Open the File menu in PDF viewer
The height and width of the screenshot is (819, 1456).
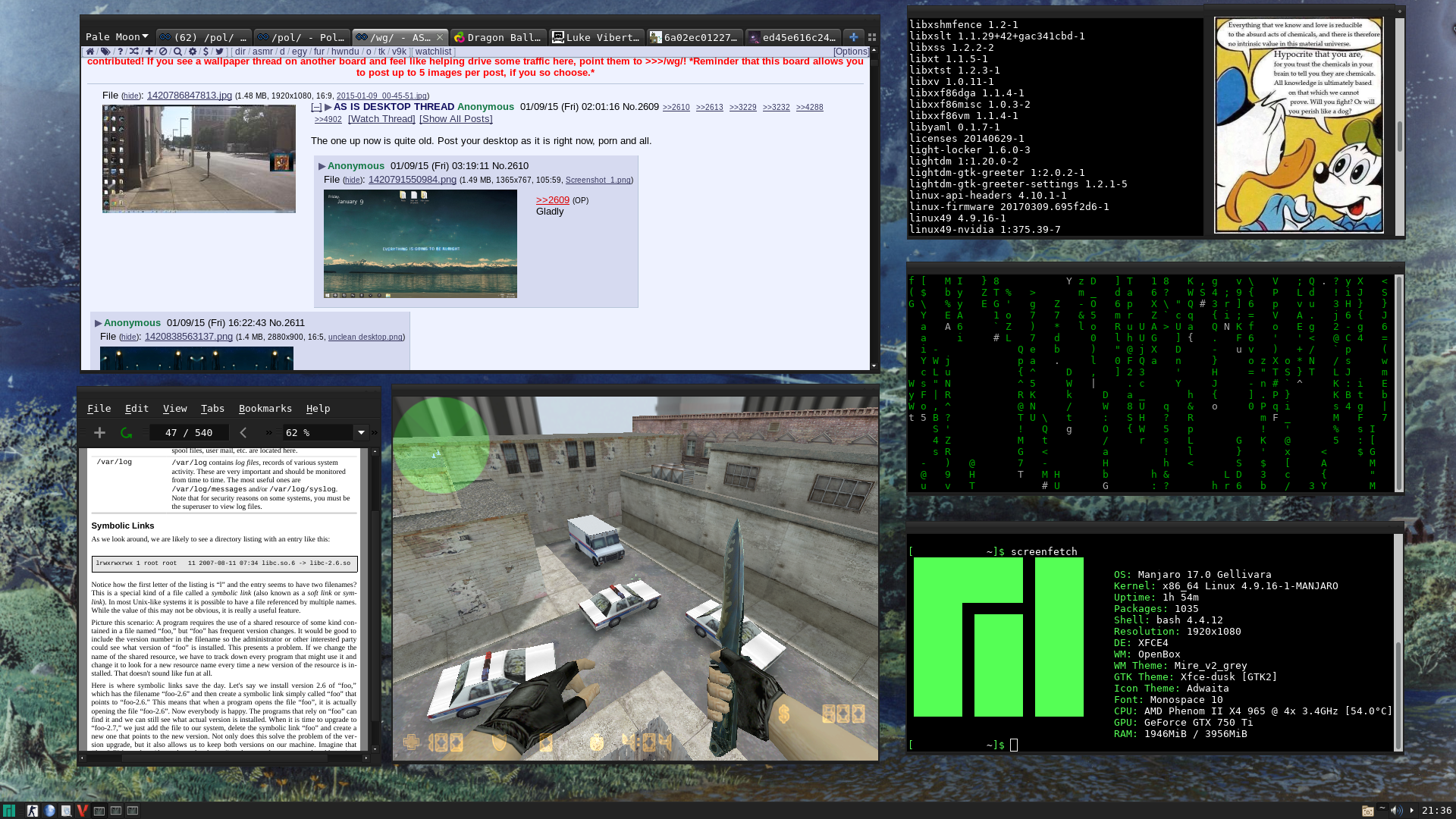tap(99, 408)
